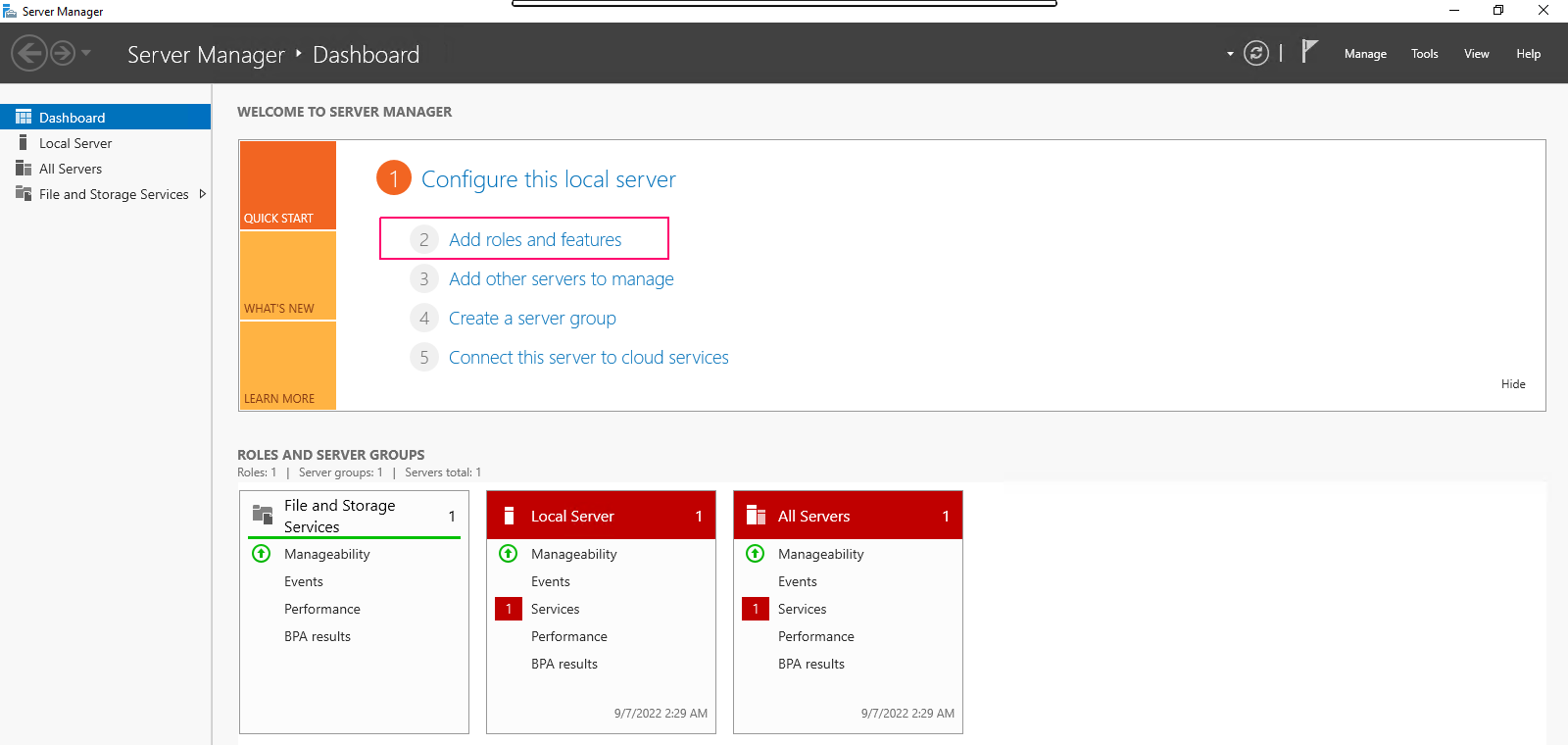Open Performance in File and Storage Services tile

tap(322, 609)
